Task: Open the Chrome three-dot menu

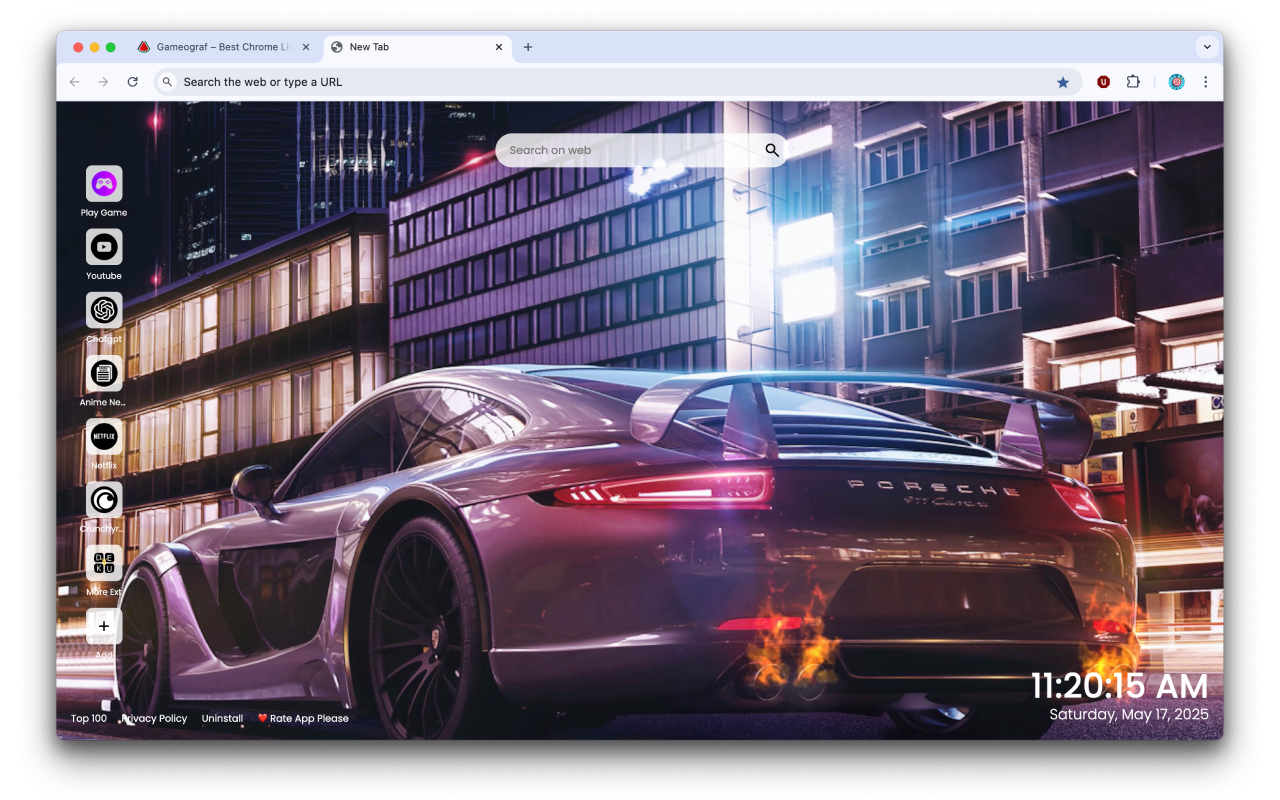Action: coord(1206,82)
